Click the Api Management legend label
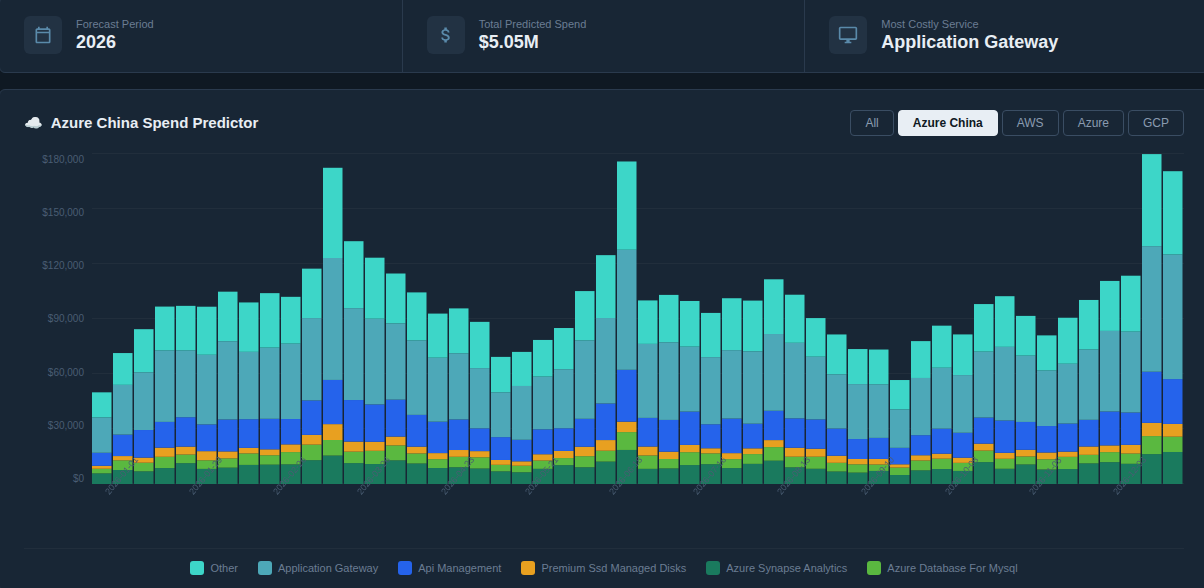The width and height of the screenshot is (1204, 588). (459, 568)
